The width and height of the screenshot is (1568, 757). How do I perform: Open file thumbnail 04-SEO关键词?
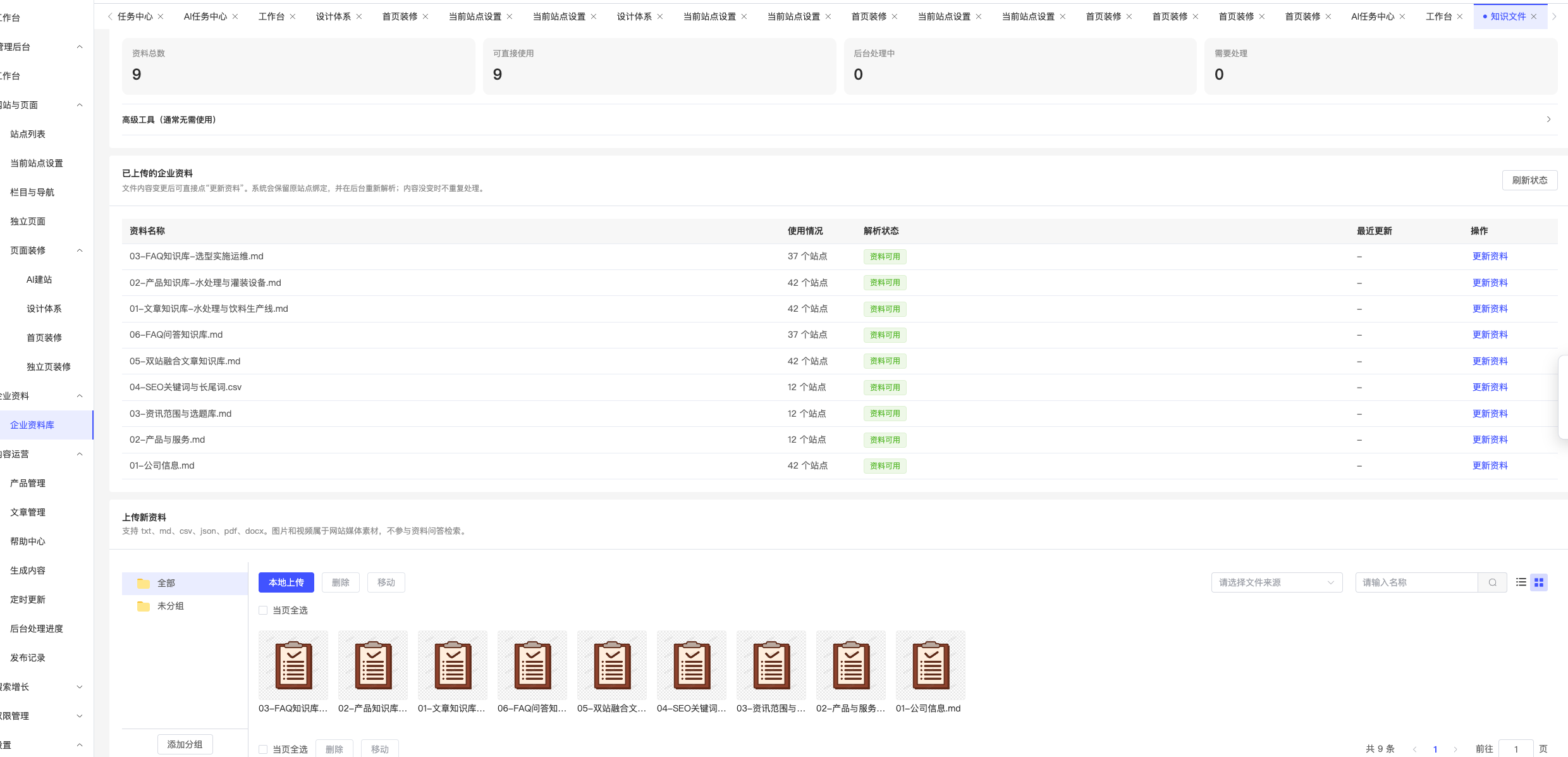pyautogui.click(x=692, y=665)
